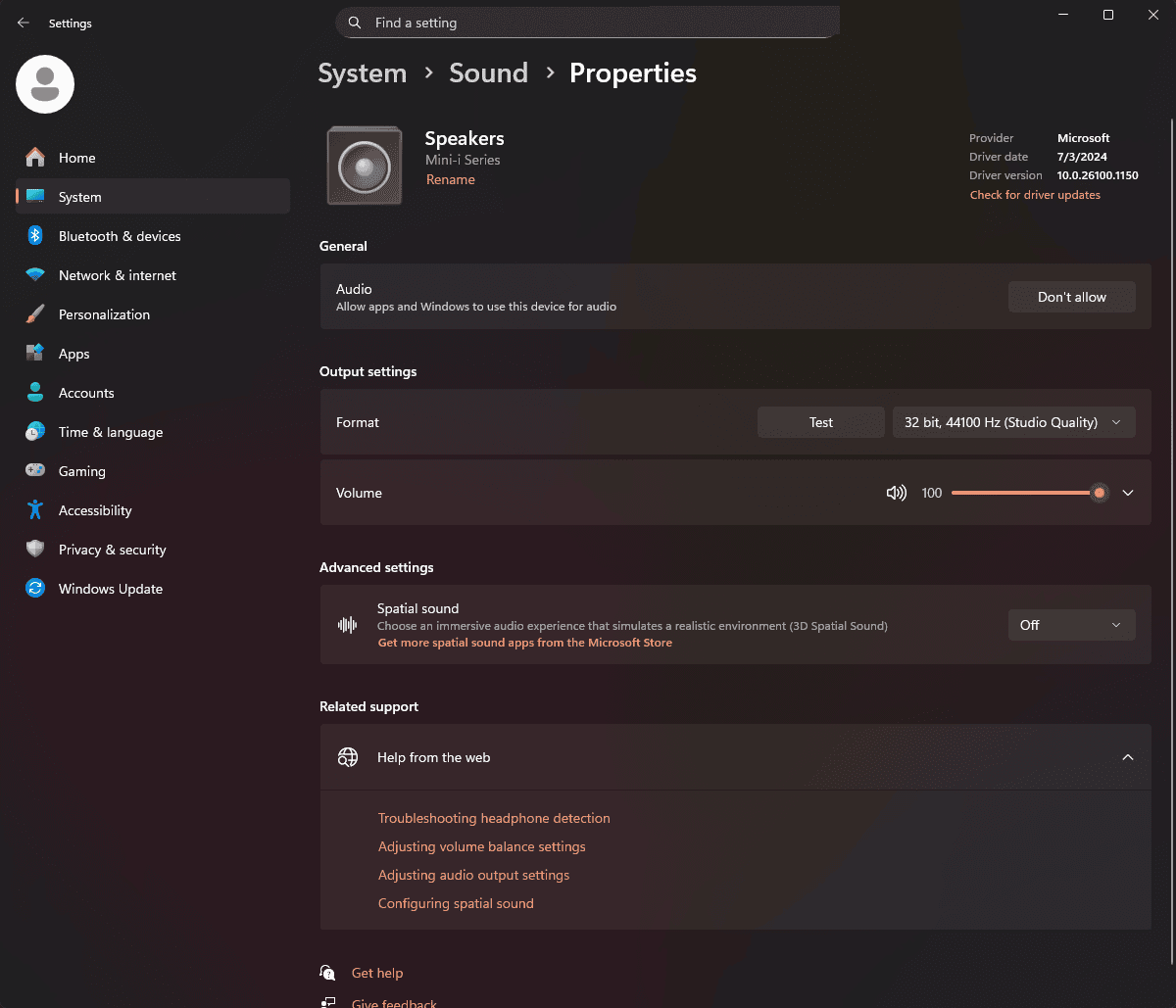This screenshot has width=1176, height=1008.
Task: Open Bluetooth & devices settings
Action: coord(119,236)
